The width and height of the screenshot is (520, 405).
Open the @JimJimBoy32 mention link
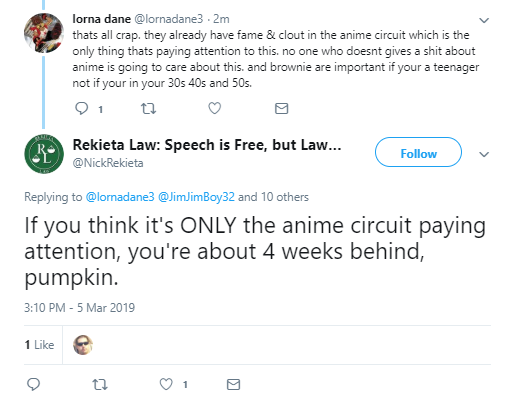(196, 197)
